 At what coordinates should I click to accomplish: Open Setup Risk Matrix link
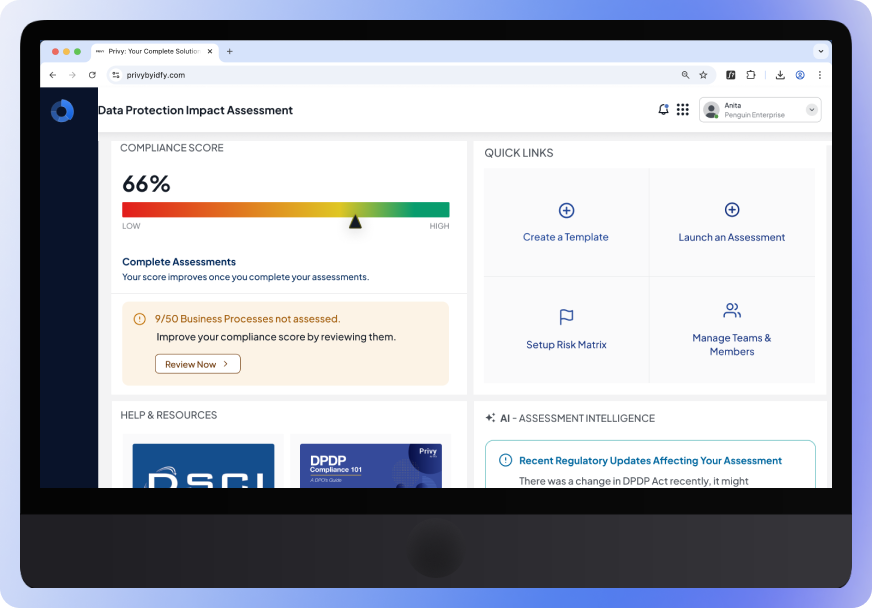566,345
